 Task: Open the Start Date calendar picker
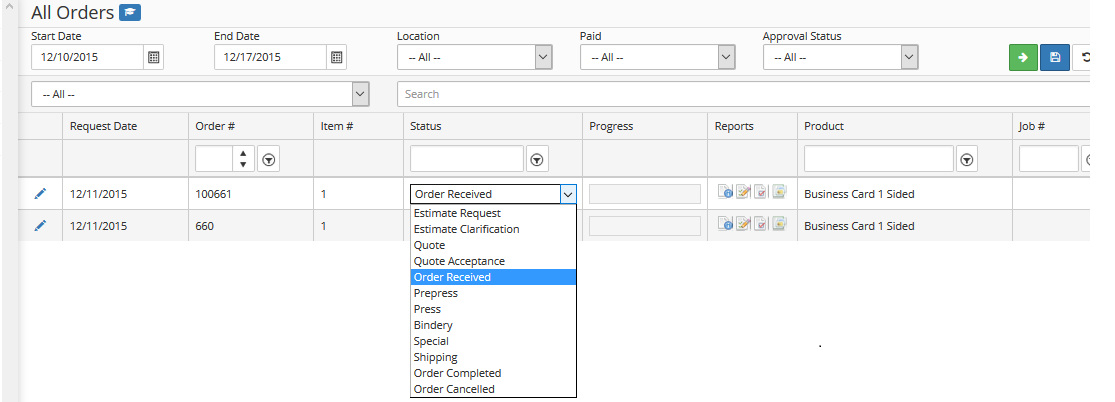pyautogui.click(x=154, y=57)
